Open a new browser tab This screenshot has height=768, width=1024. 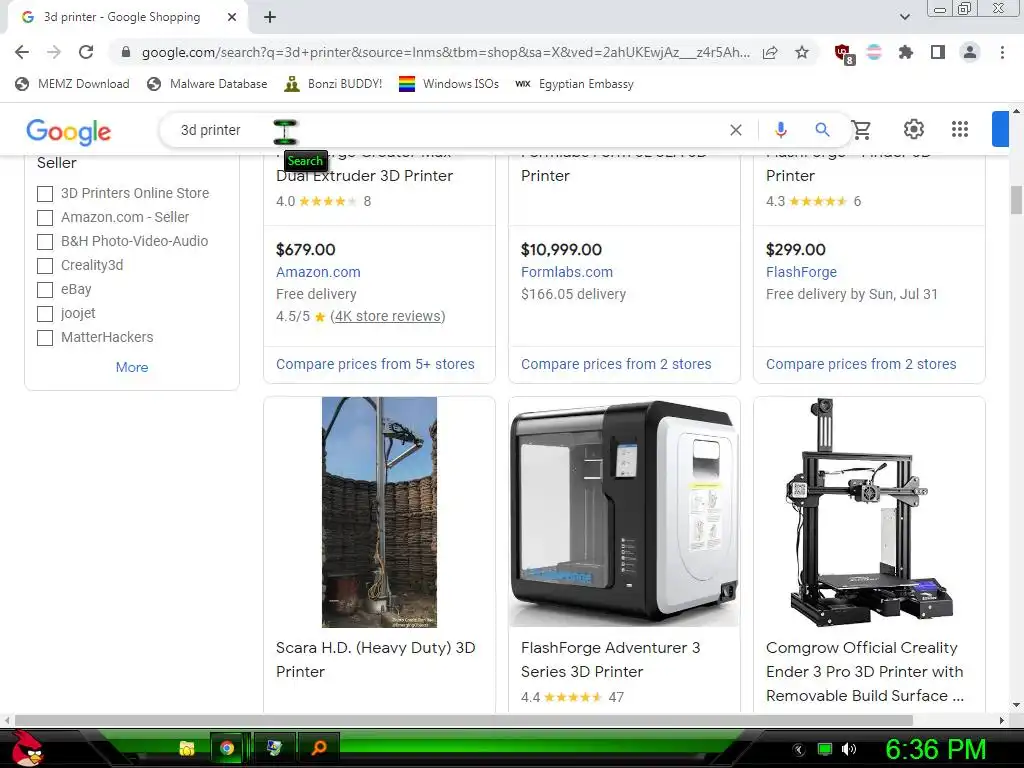(x=270, y=17)
